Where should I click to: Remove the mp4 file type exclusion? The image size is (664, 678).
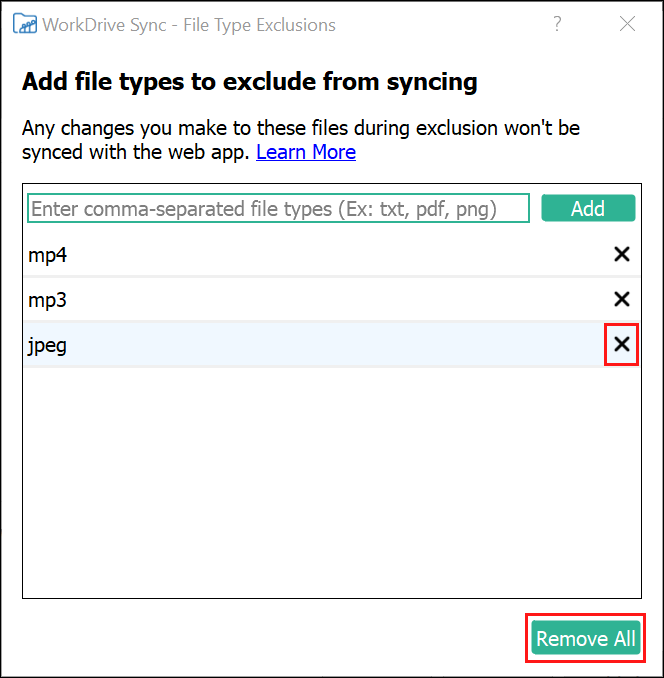coord(622,254)
